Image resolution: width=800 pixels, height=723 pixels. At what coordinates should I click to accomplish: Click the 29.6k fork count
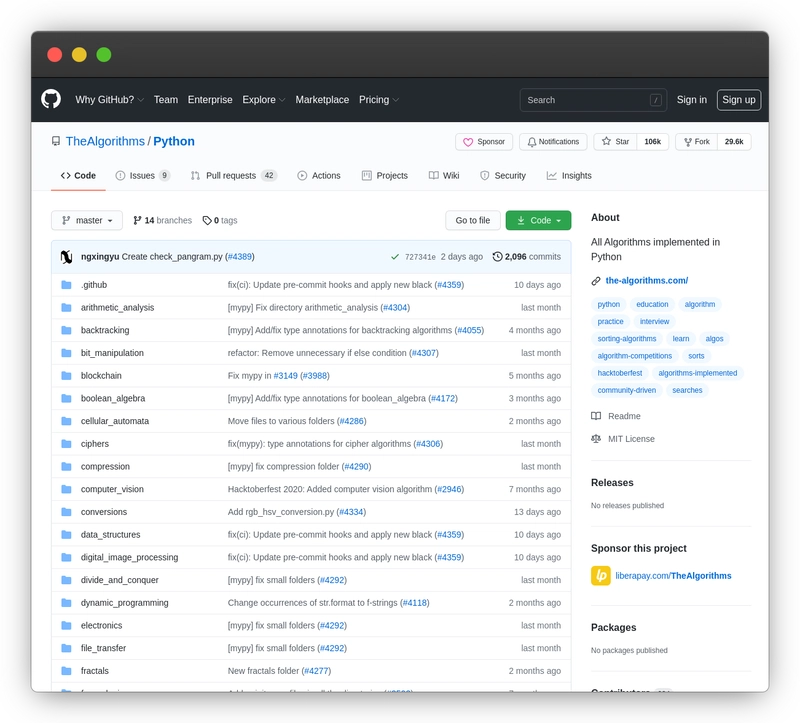click(734, 142)
